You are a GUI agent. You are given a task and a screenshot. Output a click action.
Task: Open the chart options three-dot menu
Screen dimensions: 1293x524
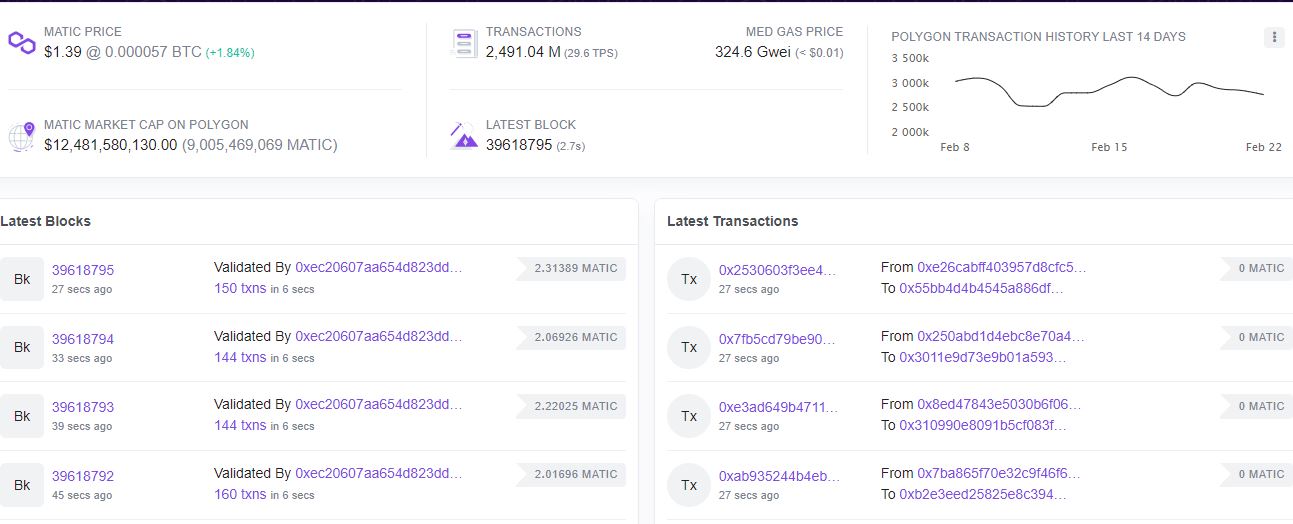(x=1273, y=37)
